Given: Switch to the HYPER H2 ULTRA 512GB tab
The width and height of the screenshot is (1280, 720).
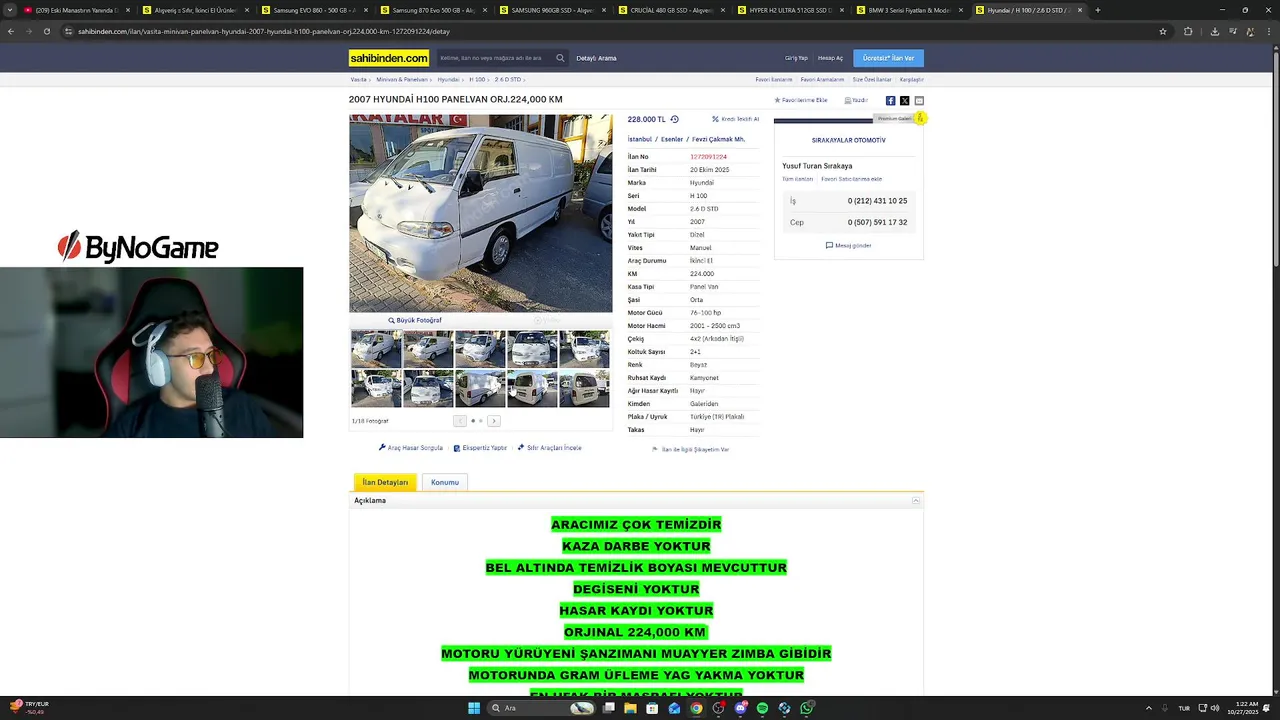Looking at the screenshot, I should click(790, 10).
